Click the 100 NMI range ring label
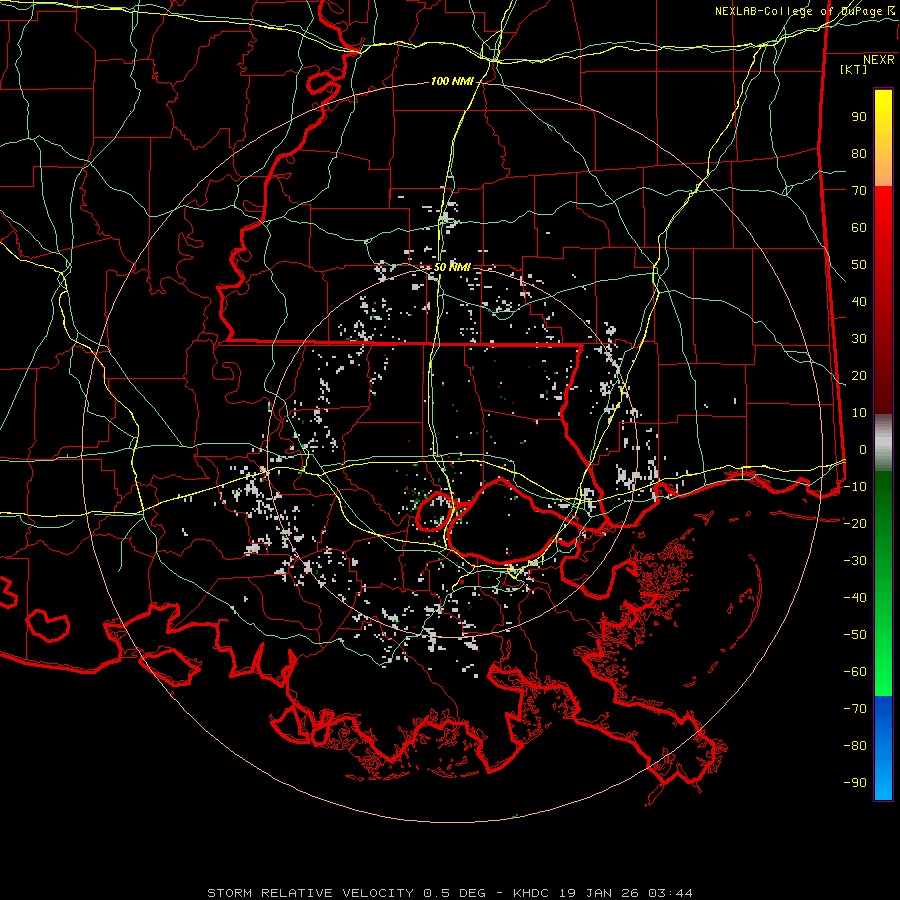This screenshot has height=900, width=900. [452, 82]
